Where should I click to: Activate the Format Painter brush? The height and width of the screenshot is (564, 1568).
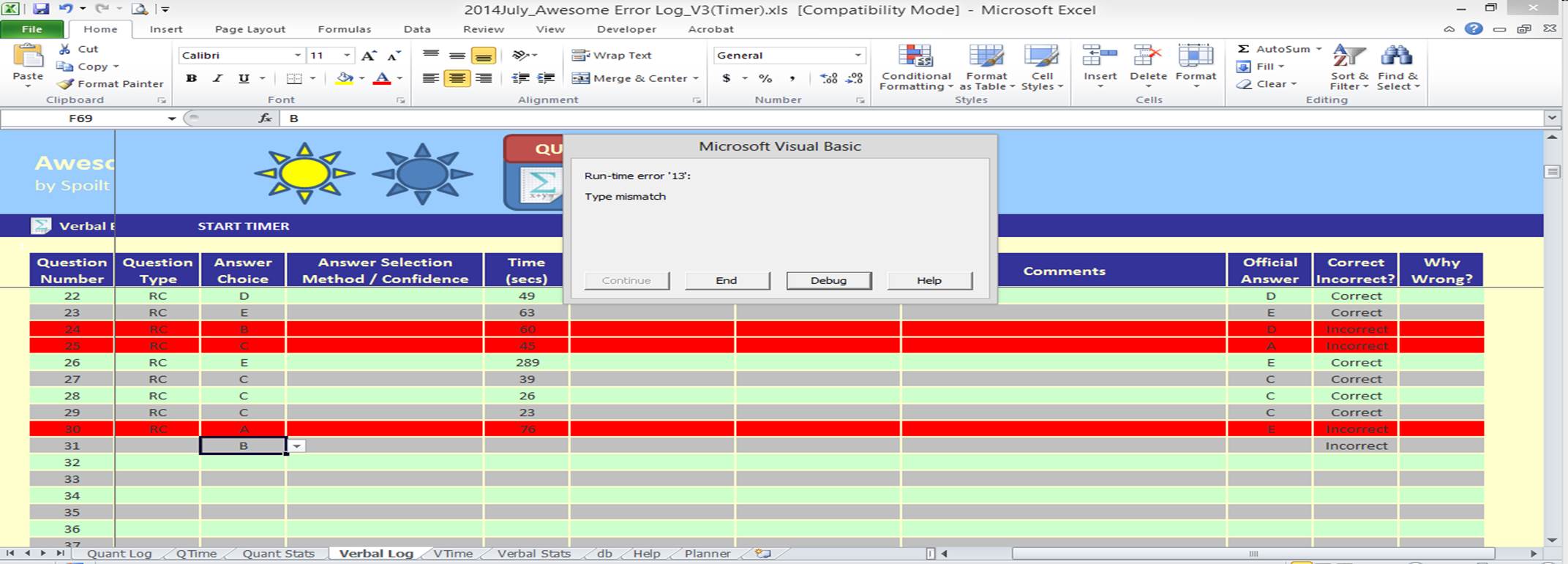pyautogui.click(x=65, y=84)
